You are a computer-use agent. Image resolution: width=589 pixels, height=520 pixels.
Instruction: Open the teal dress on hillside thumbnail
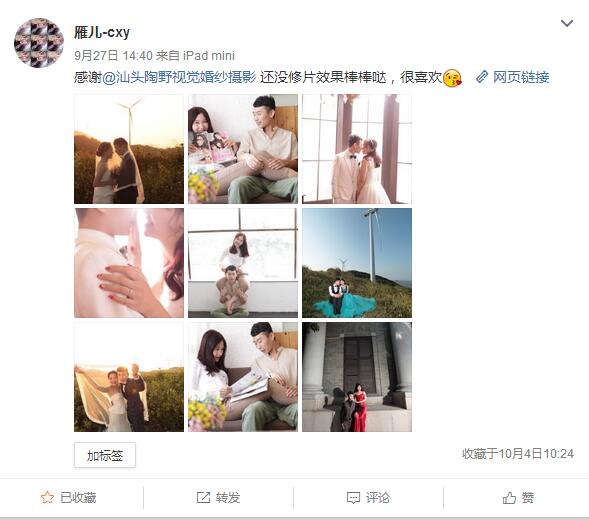coord(357,263)
